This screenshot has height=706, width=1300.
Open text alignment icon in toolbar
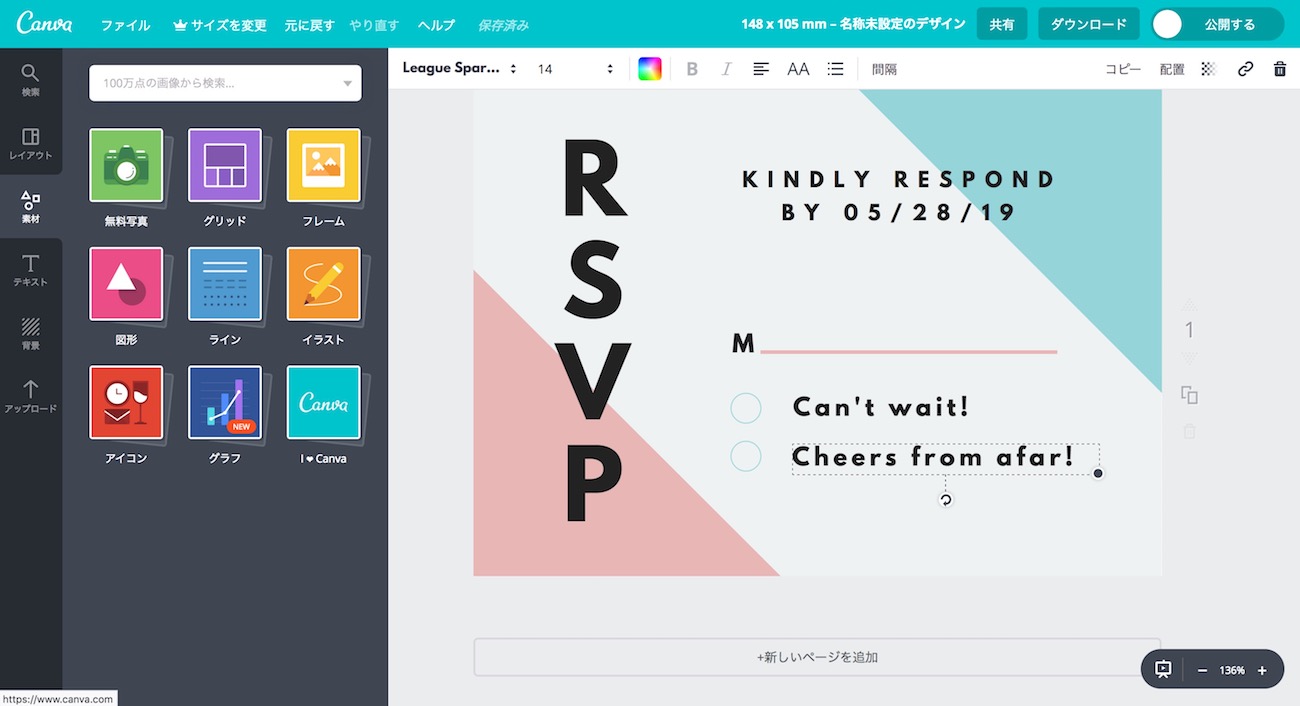point(761,69)
